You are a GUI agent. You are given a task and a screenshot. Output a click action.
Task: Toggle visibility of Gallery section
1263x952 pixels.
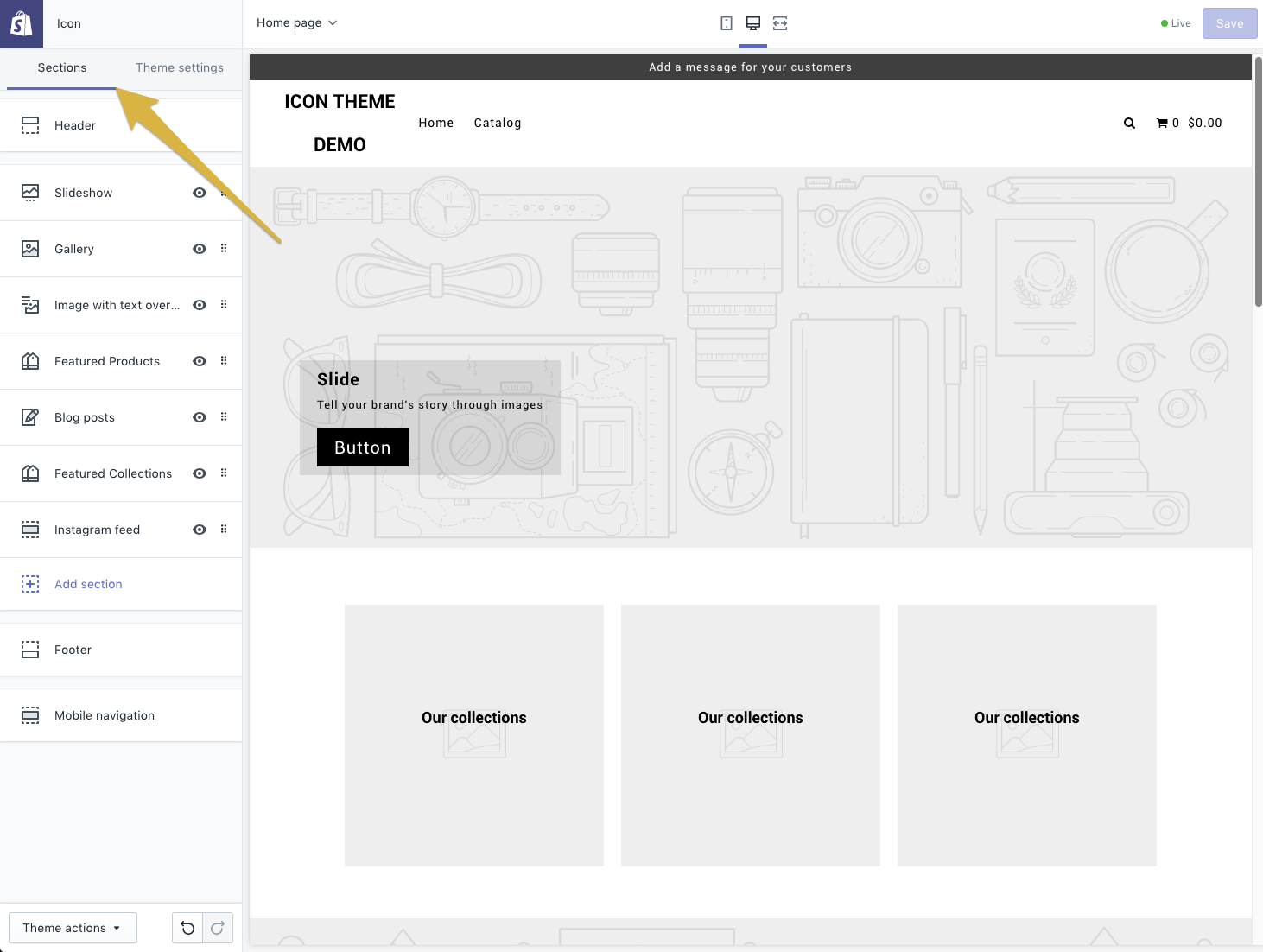[x=200, y=249]
